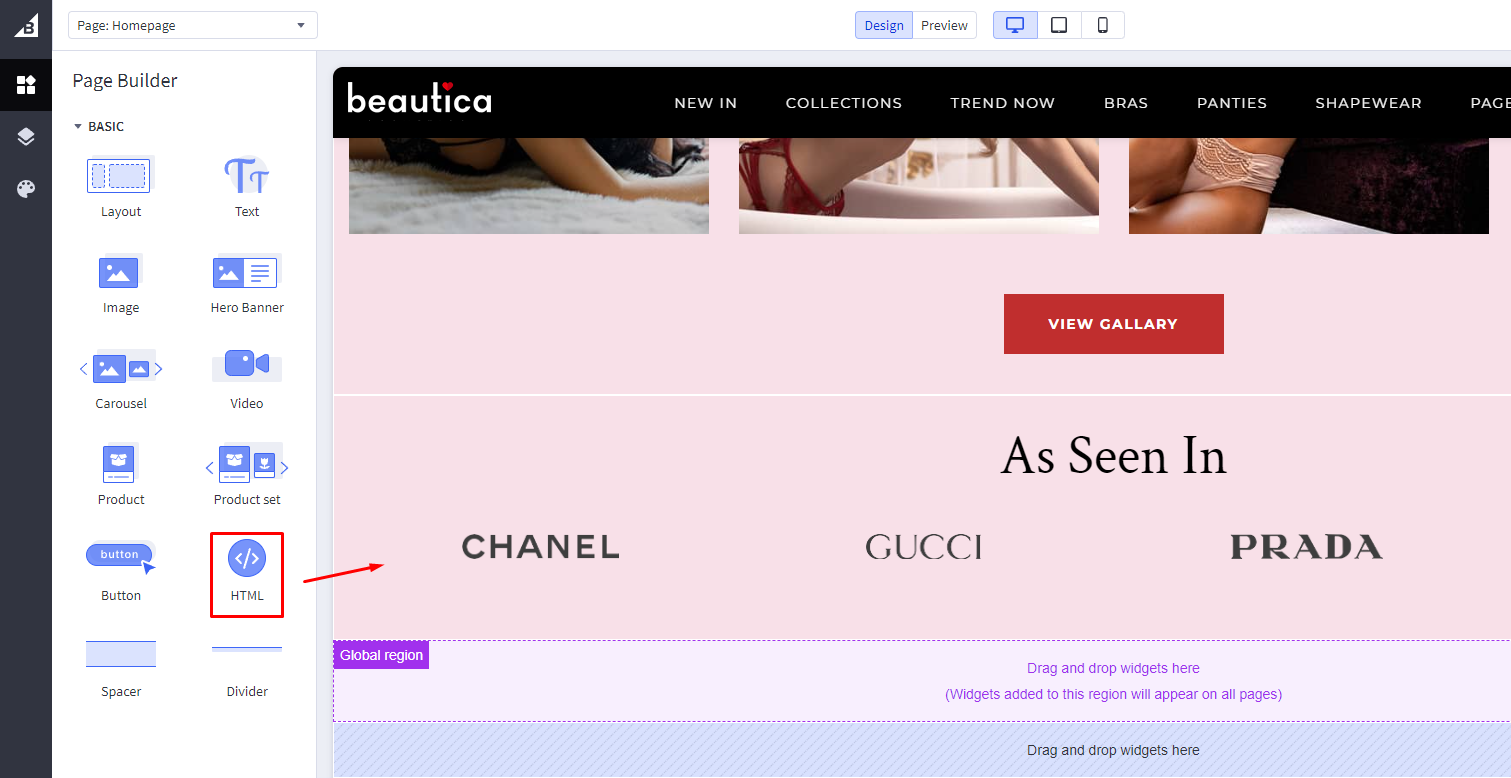The height and width of the screenshot is (778, 1511).
Task: Pick the Text widget icon
Action: (x=246, y=175)
